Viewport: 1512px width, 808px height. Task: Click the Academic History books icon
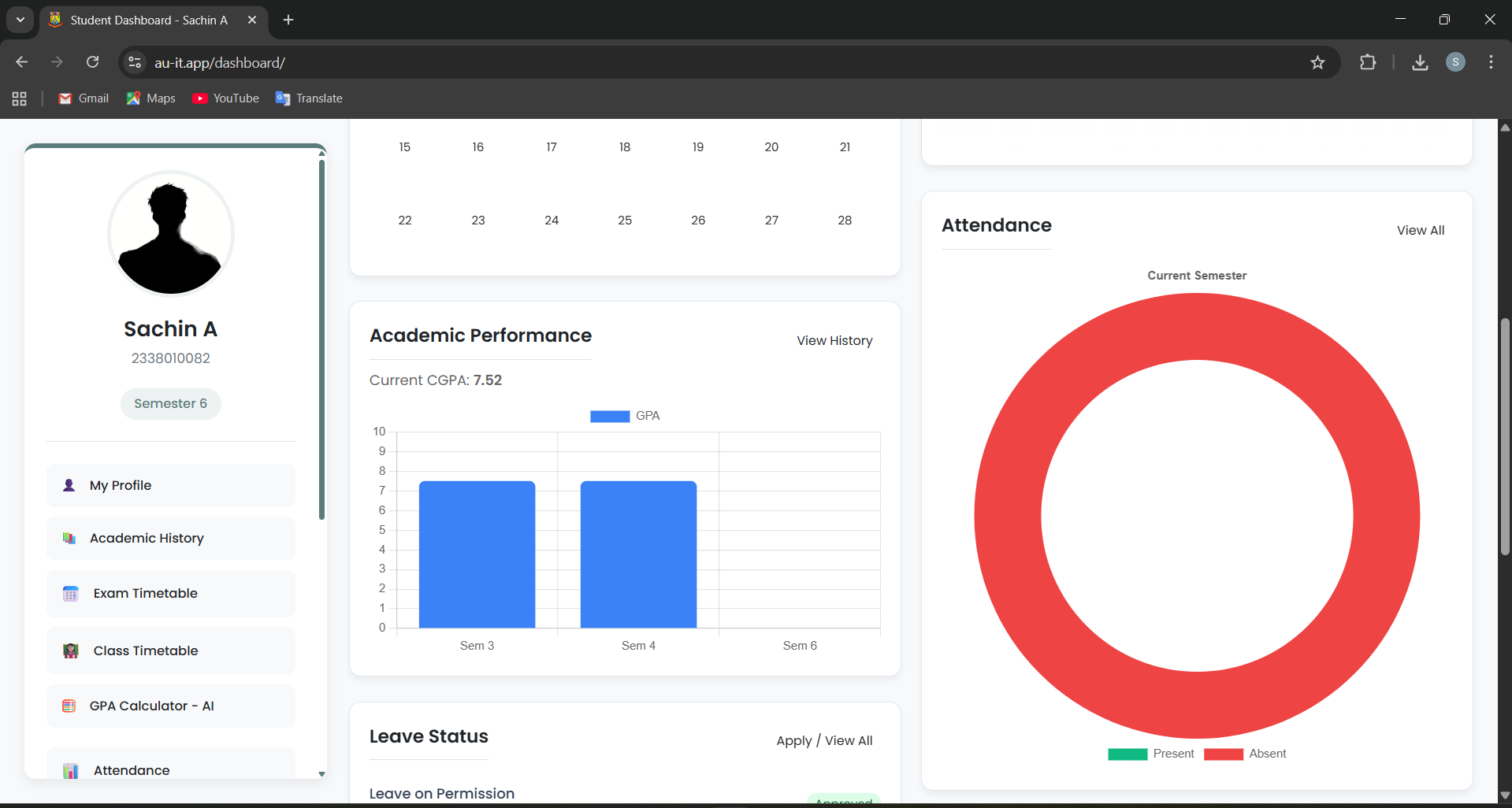(69, 539)
